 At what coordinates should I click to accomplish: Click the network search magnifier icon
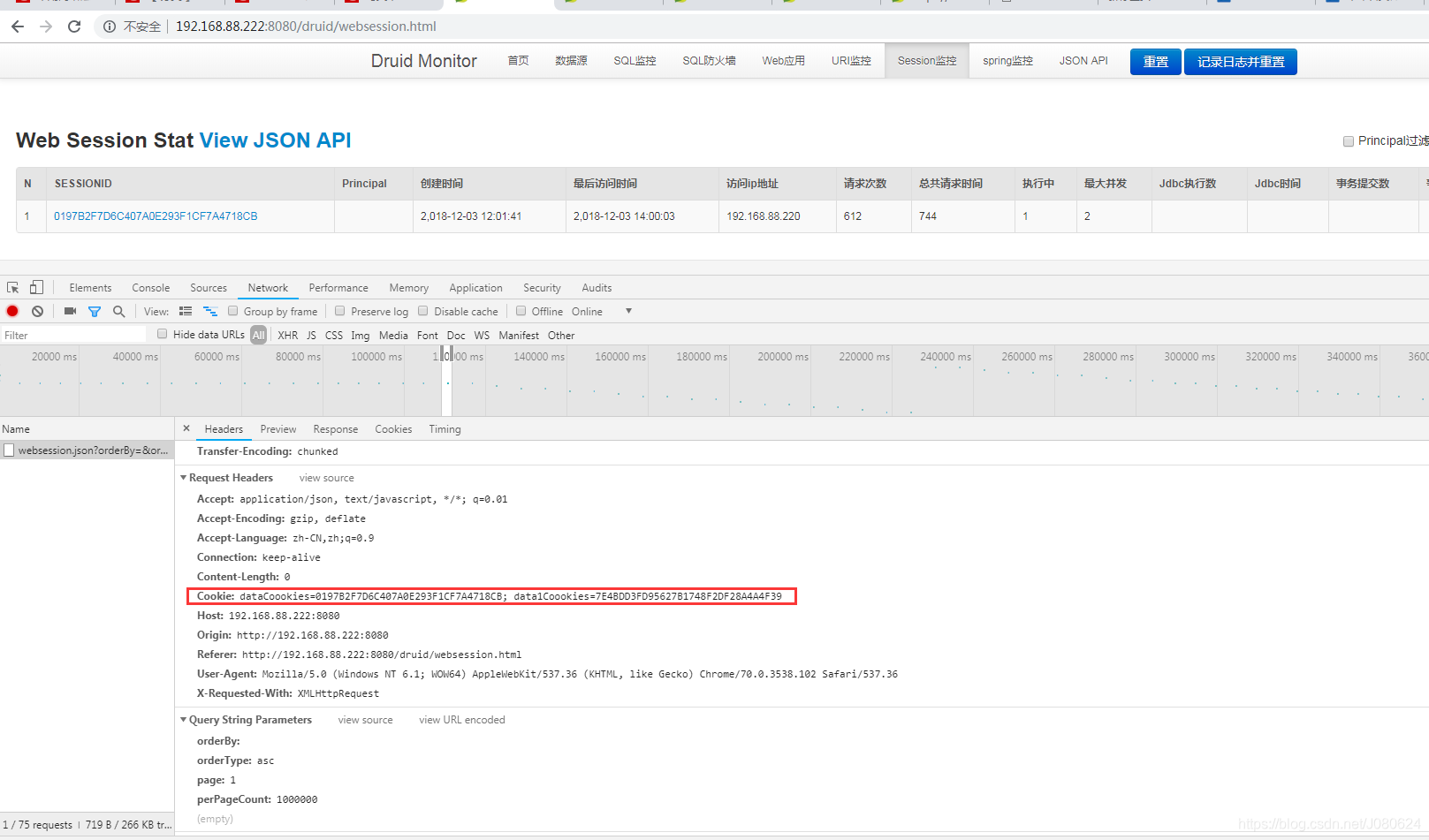(118, 311)
